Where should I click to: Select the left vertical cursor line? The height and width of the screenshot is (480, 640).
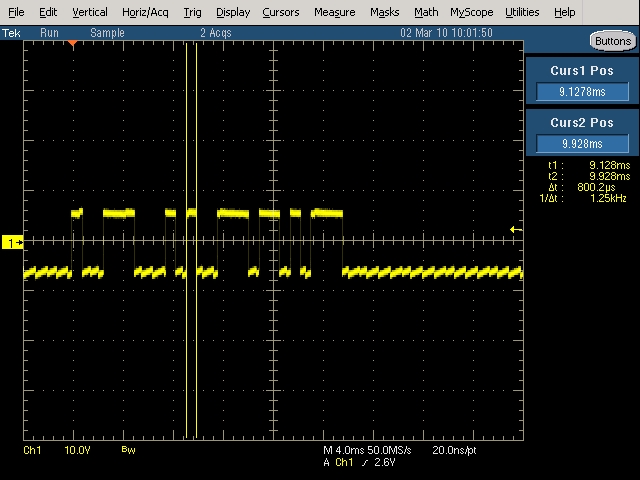click(x=187, y=240)
